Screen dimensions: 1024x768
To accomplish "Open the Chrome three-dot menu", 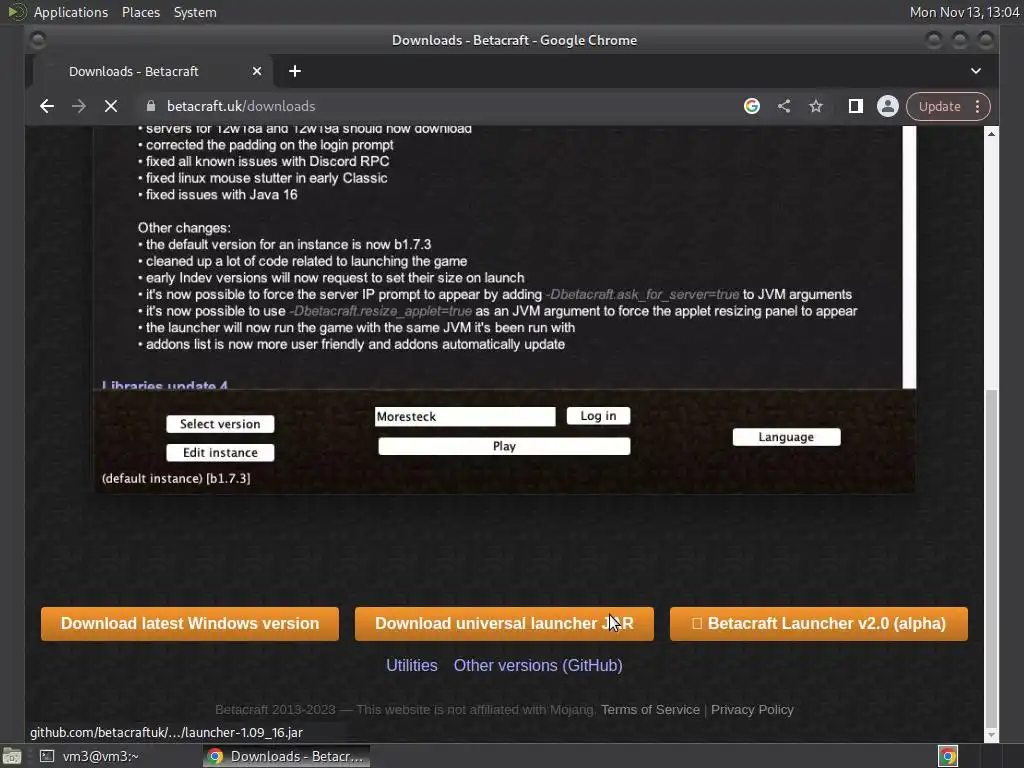I will [978, 106].
